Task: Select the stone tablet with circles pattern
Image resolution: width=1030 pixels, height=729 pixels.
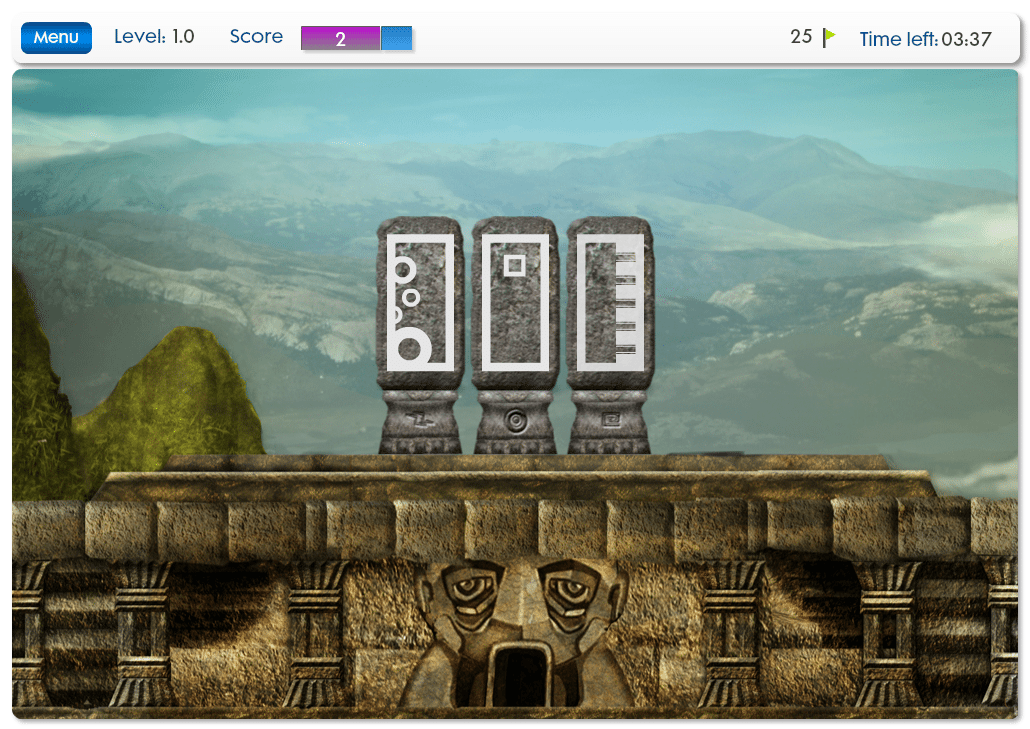Action: coord(420,302)
